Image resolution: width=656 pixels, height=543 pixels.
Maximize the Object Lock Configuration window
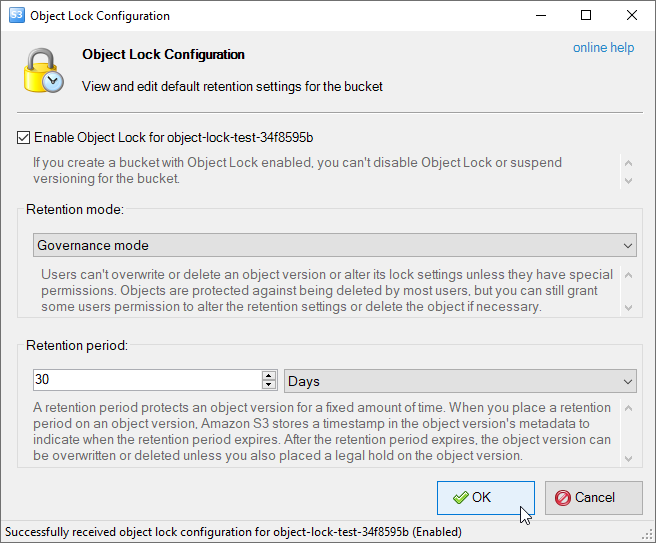[586, 15]
